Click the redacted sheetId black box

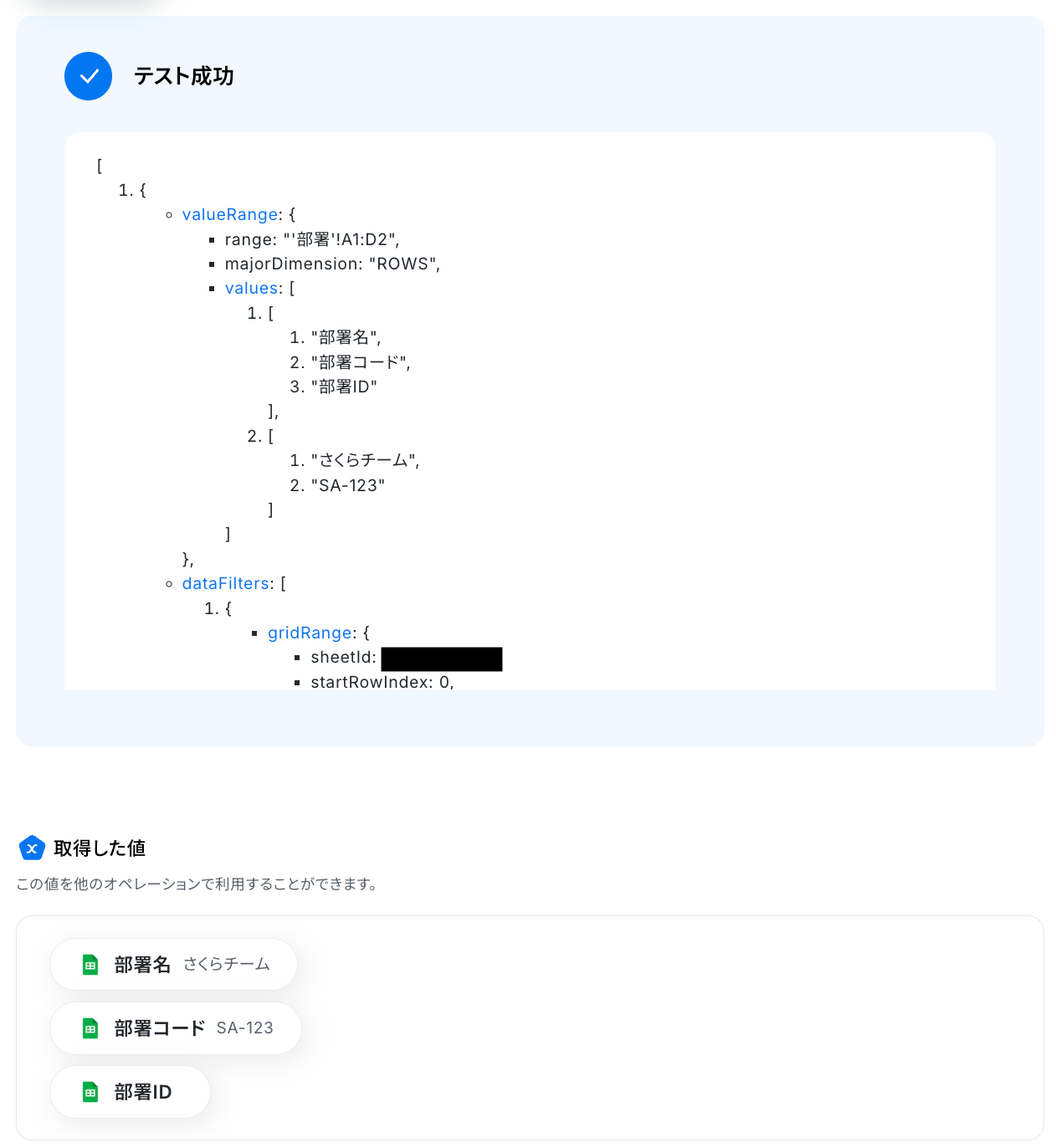coord(441,659)
